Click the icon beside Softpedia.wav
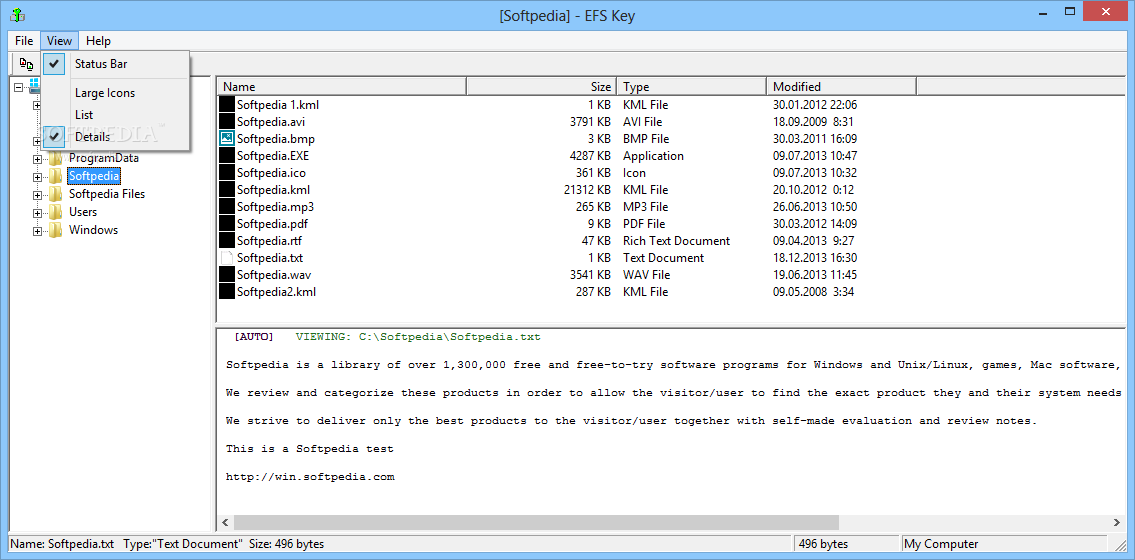 (x=227, y=275)
